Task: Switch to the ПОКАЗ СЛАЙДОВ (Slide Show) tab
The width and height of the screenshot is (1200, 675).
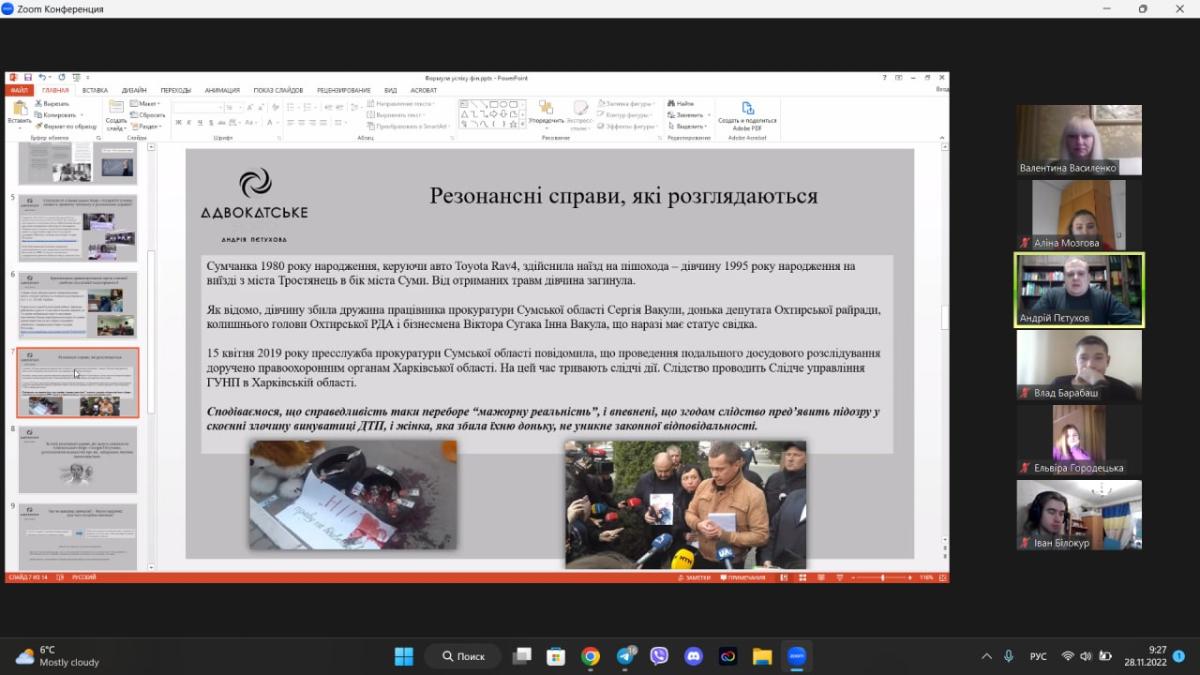Action: pos(278,90)
